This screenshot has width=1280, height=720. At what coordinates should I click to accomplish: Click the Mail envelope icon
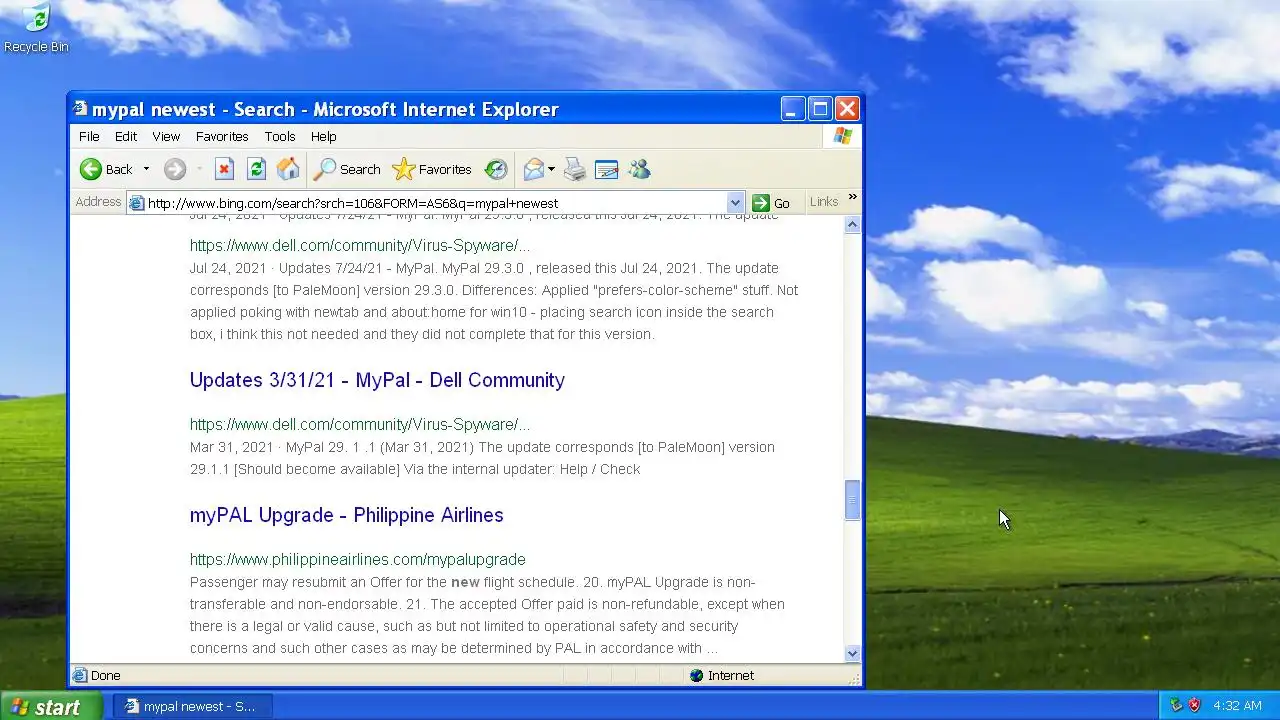coord(534,169)
